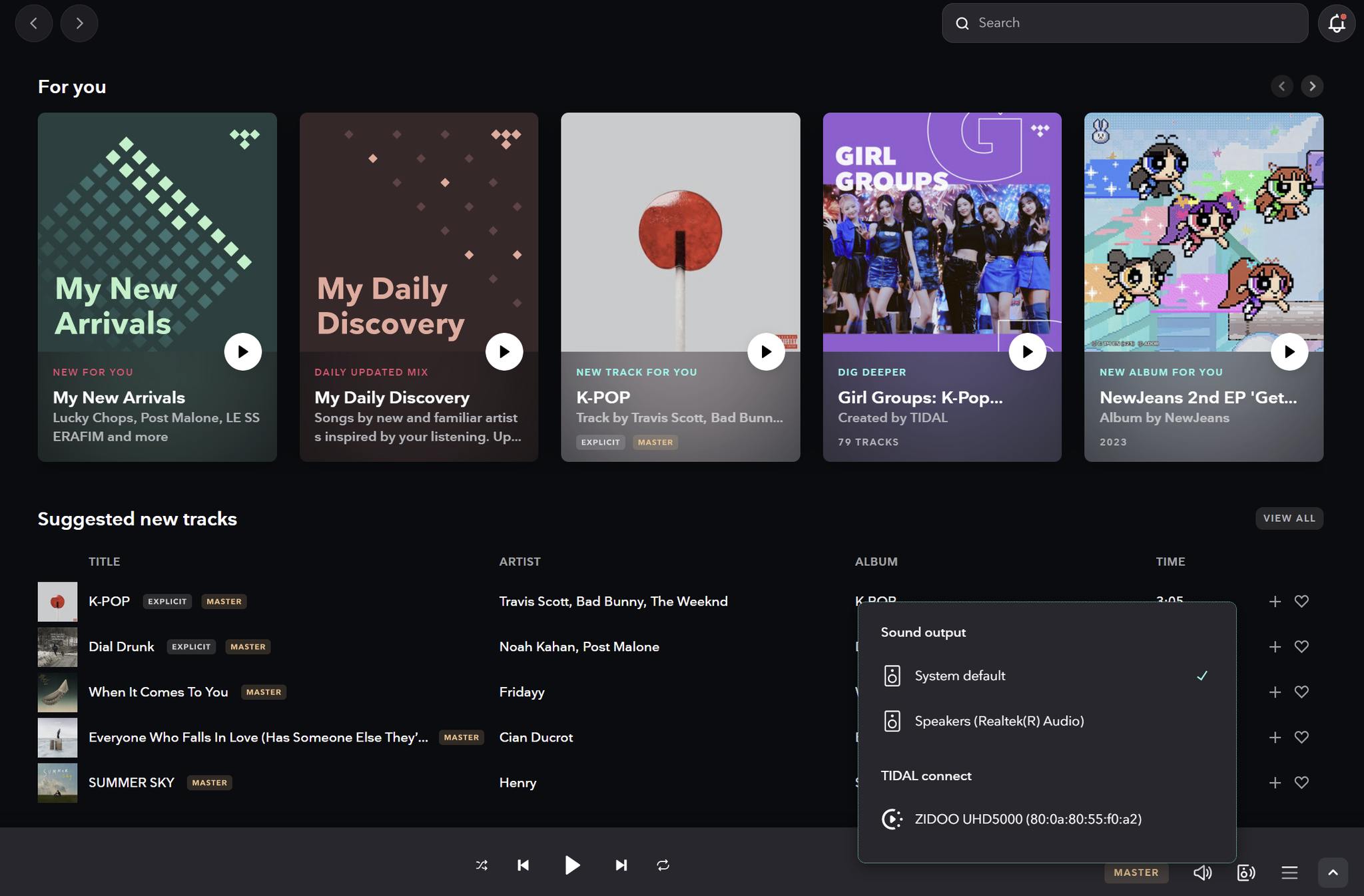Click the SUMMER SKY track thumbnail
The height and width of the screenshot is (896, 1364).
point(57,783)
